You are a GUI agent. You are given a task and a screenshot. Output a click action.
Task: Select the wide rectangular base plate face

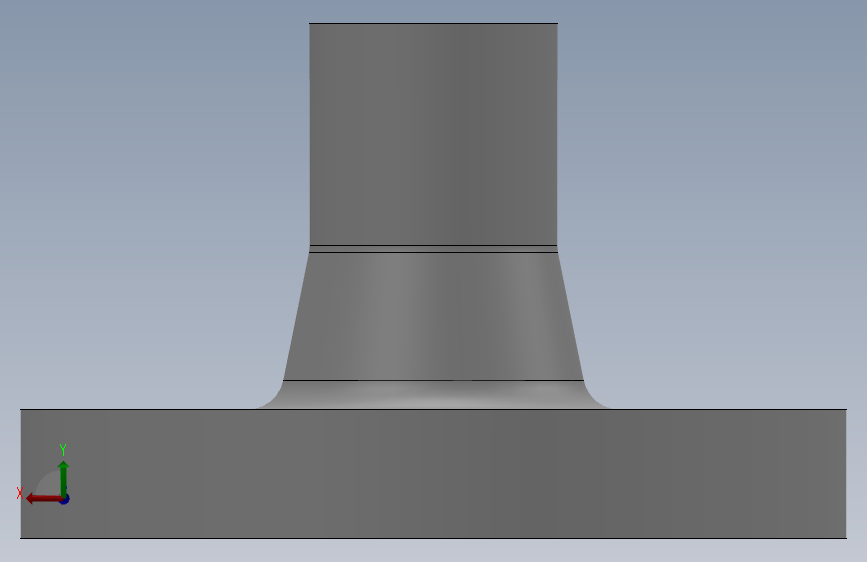(x=434, y=473)
